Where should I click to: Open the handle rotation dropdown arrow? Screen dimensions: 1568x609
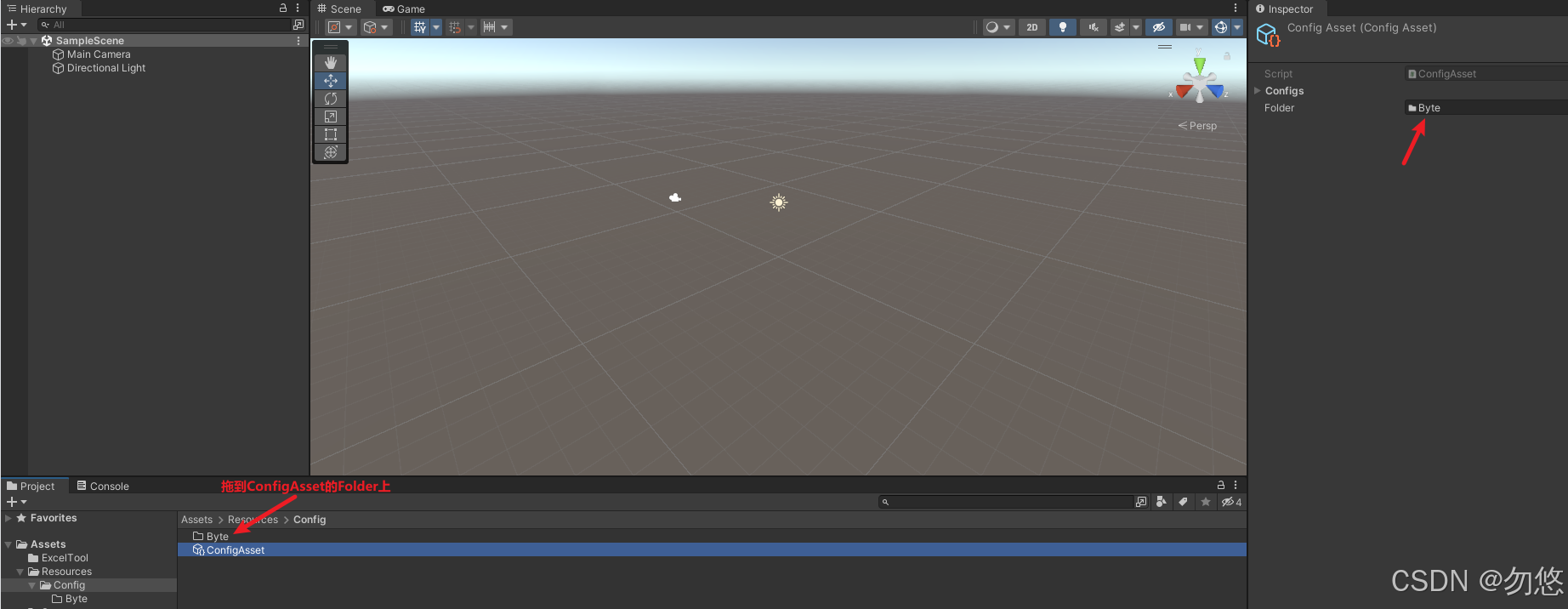coord(384,27)
